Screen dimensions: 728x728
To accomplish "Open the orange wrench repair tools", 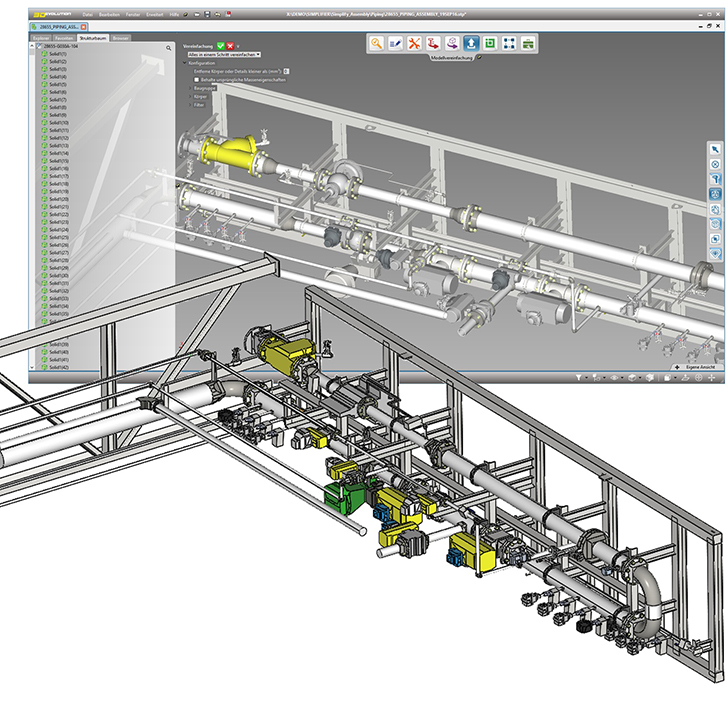I will tap(414, 43).
